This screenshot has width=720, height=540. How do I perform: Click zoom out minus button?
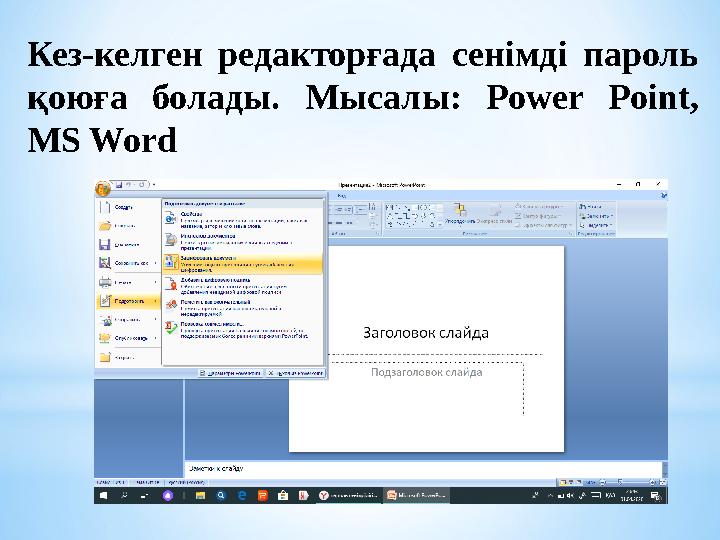(x=603, y=482)
